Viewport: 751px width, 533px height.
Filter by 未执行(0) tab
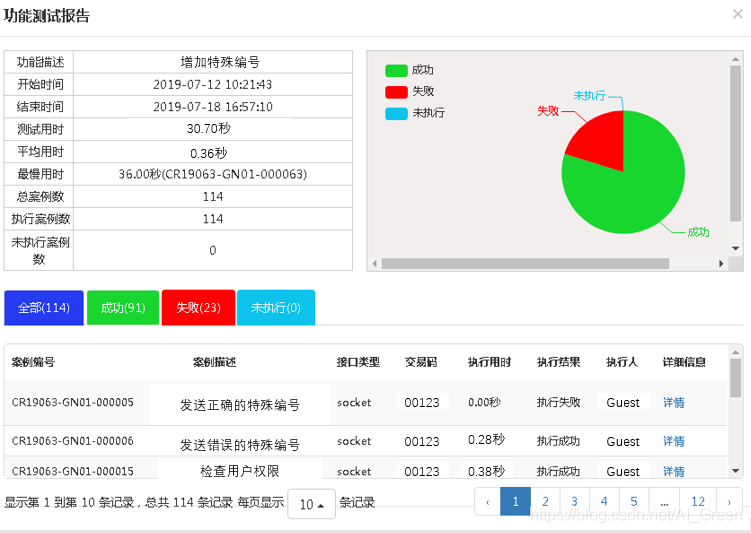[276, 307]
